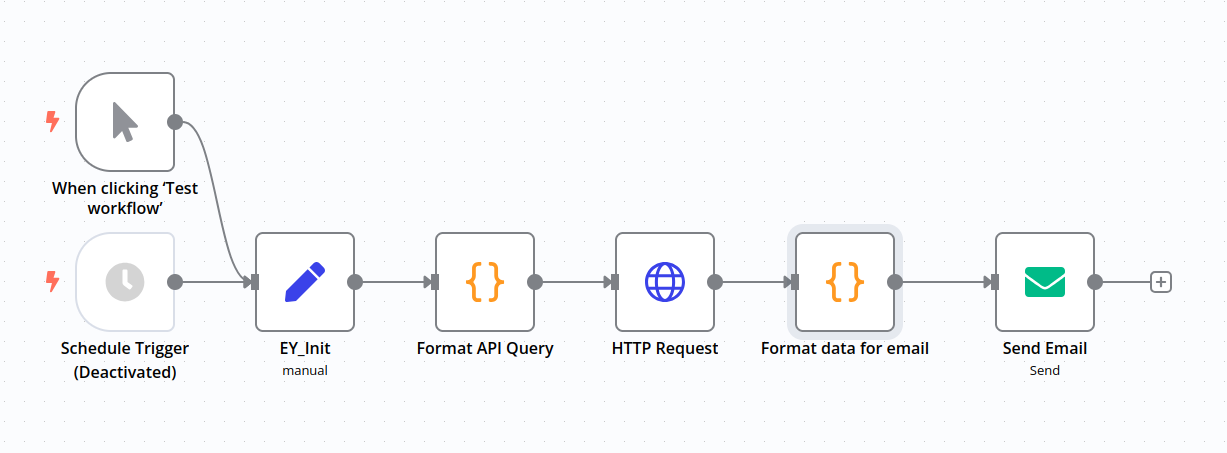1227x453 pixels.
Task: Open the Send Email envelope node
Action: click(x=1045, y=282)
